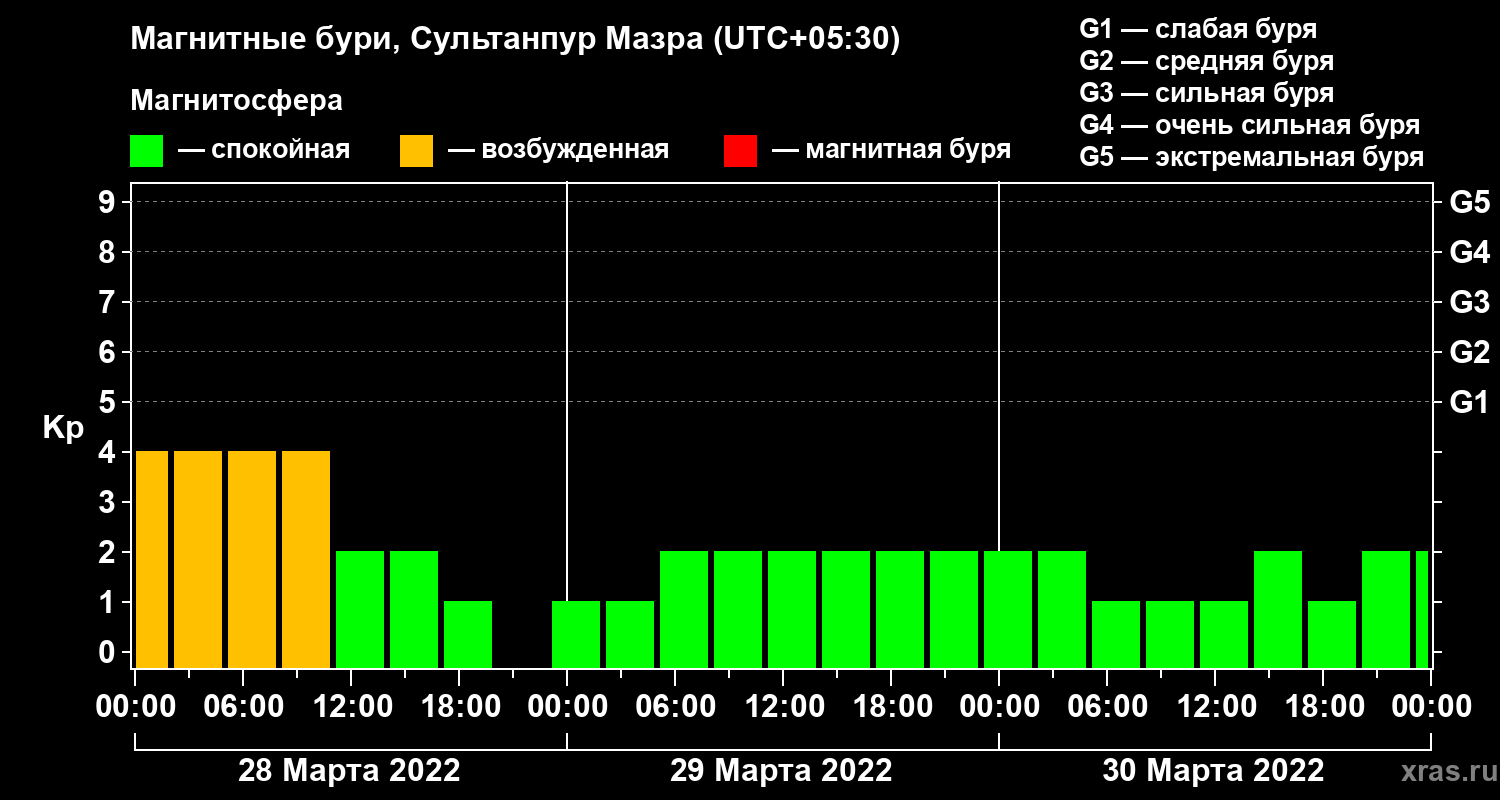The height and width of the screenshot is (800, 1500).
Task: Click the '30 Марта 2022' date label
Action: pyautogui.click(x=1213, y=771)
